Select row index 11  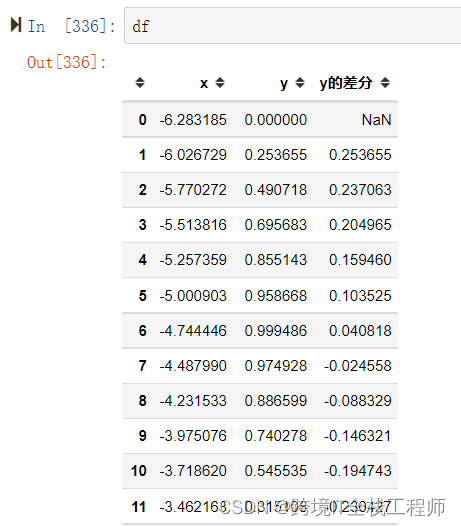point(139,507)
